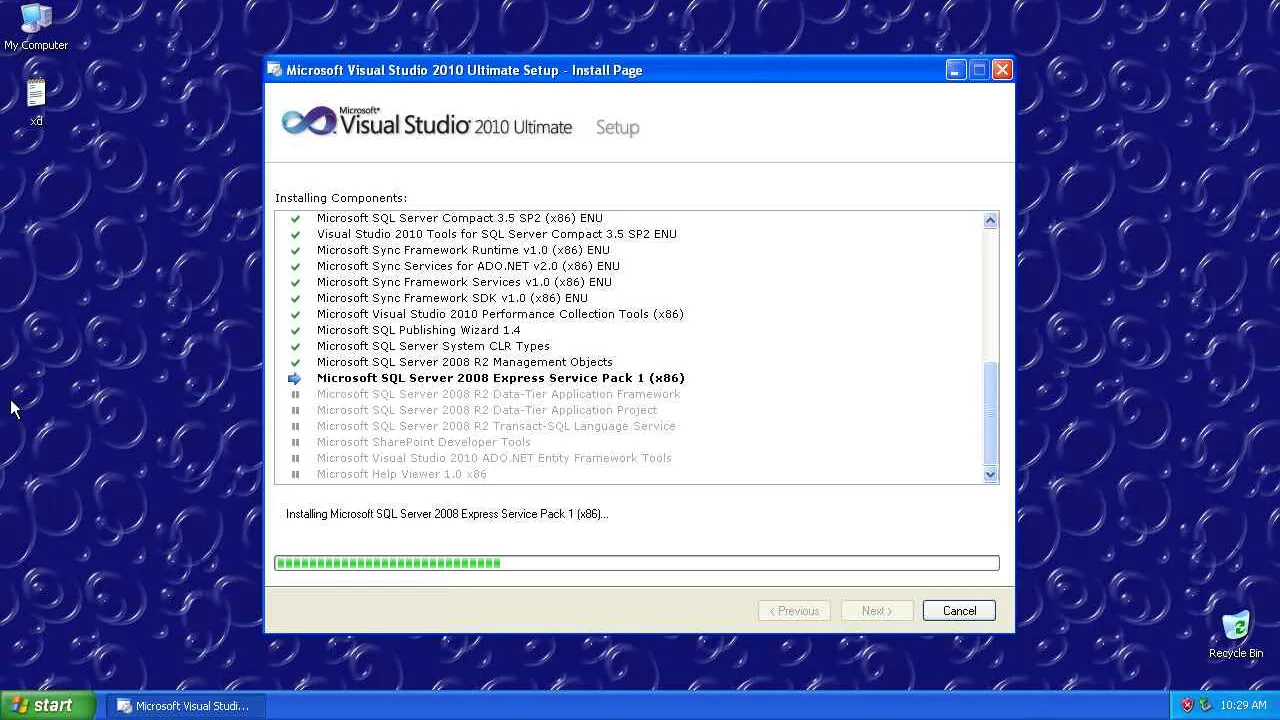Click the checkmark beside Sync Framework Services v1.0

[295, 282]
